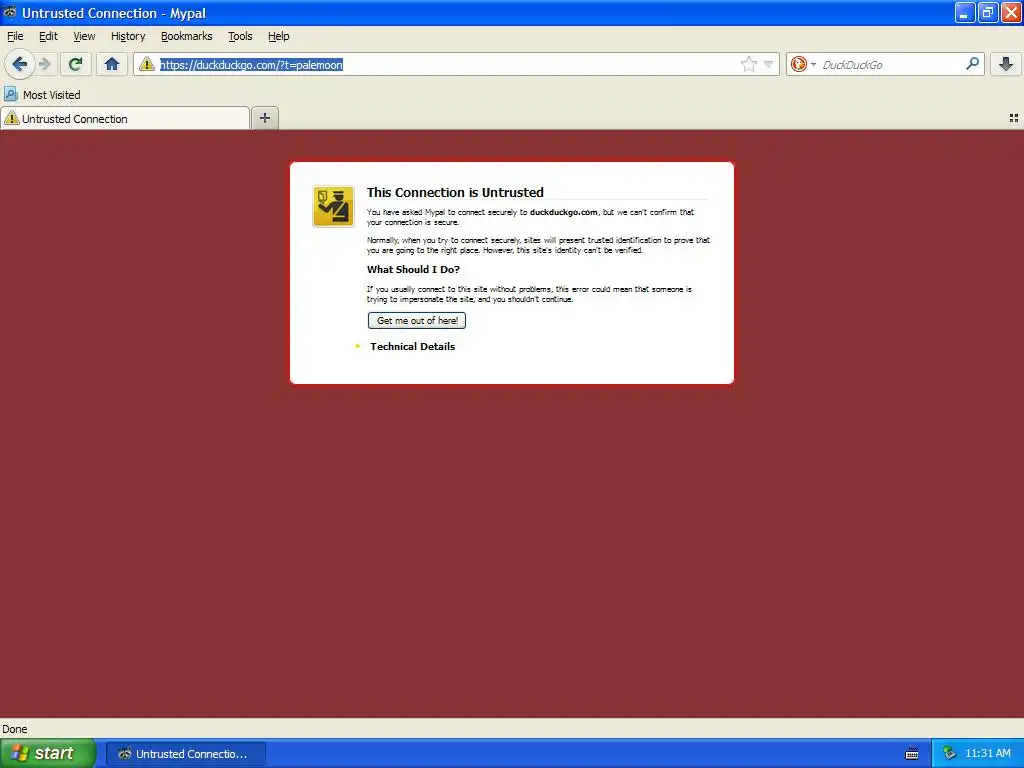Bookmark this page with the star icon
The width and height of the screenshot is (1024, 768).
coord(748,64)
